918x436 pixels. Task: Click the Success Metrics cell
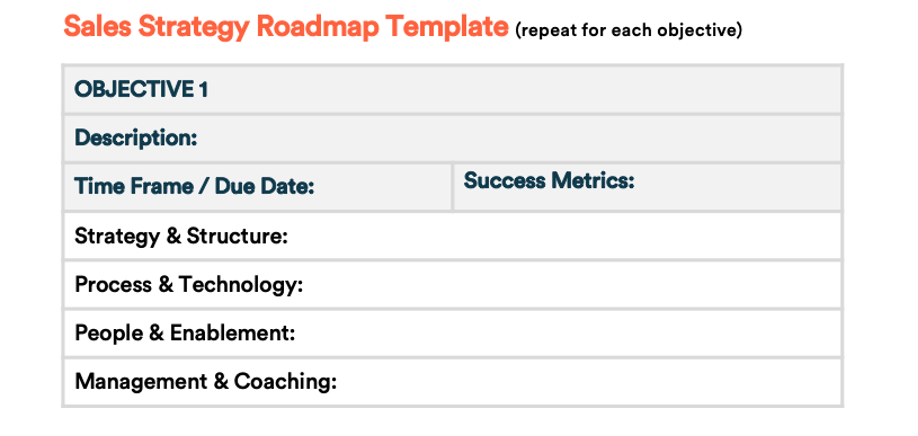pyautogui.click(x=648, y=187)
